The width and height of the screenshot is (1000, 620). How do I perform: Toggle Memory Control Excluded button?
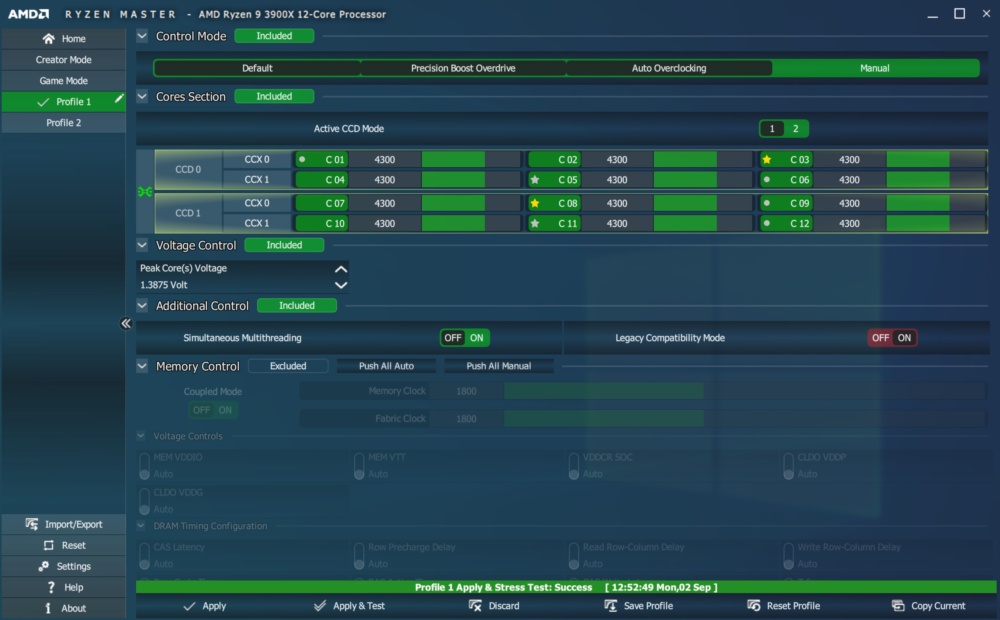tap(288, 366)
